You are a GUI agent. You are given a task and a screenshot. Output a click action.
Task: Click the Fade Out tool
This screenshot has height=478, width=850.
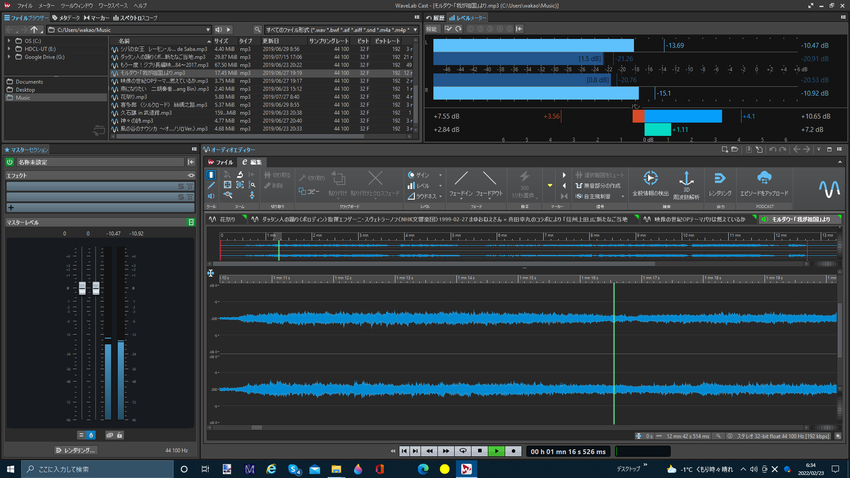tap(489, 183)
